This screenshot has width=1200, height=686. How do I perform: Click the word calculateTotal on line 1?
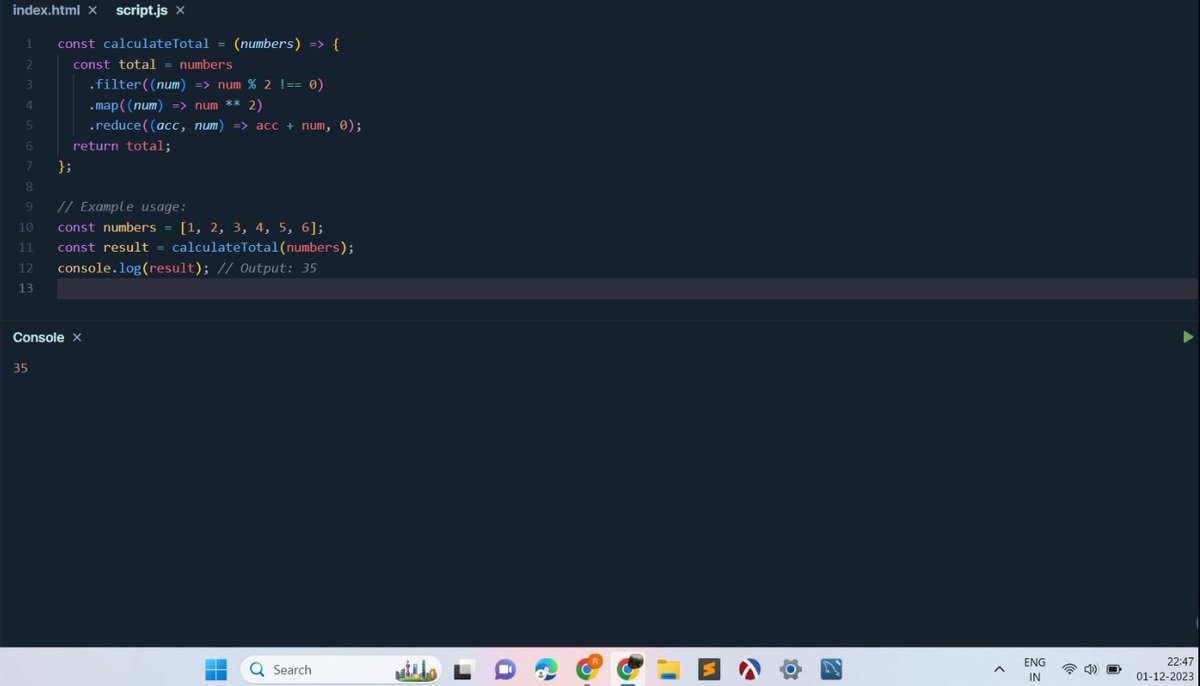coord(156,44)
